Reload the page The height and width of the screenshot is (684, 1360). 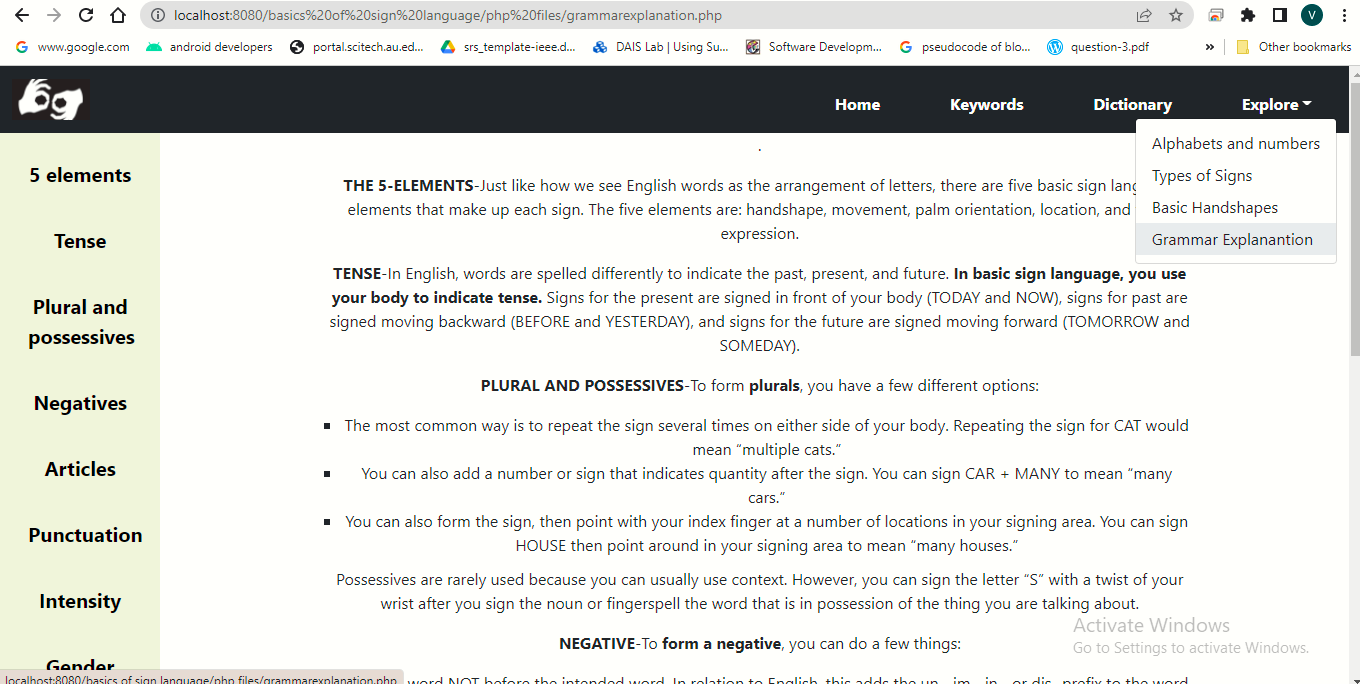(86, 15)
